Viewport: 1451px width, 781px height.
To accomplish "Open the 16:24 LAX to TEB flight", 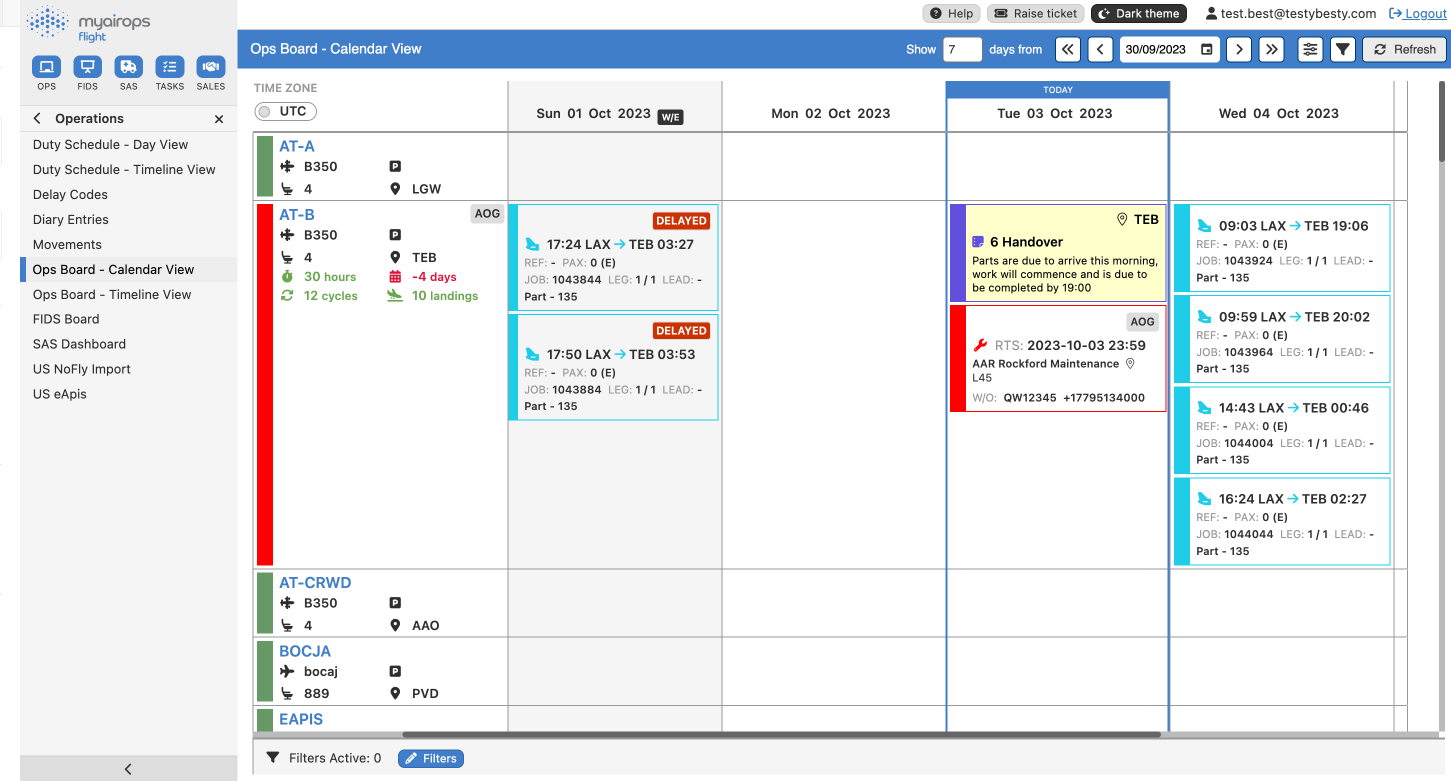I will click(1282, 522).
